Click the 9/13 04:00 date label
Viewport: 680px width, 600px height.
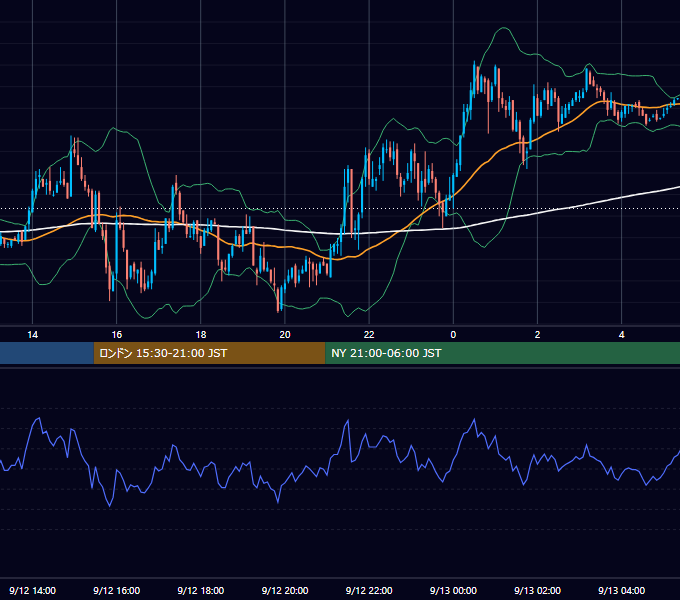click(x=621, y=590)
